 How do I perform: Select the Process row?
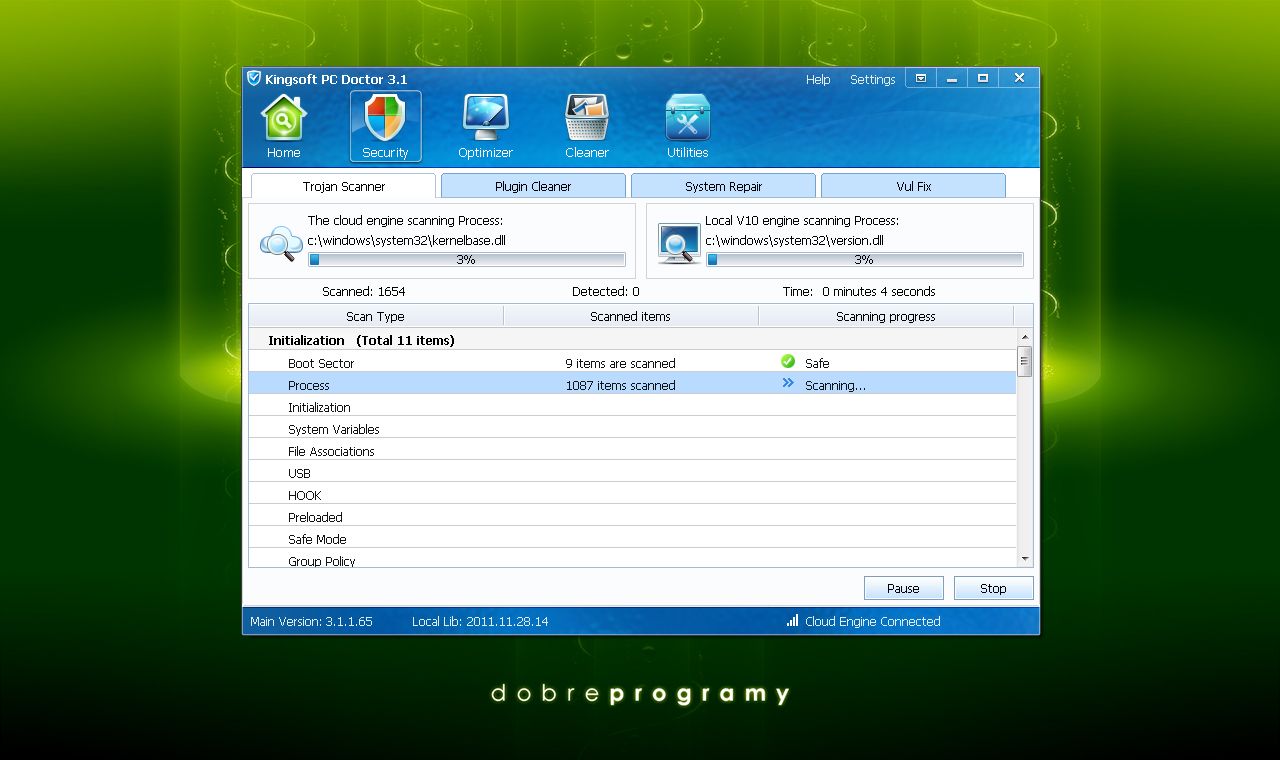click(x=633, y=385)
